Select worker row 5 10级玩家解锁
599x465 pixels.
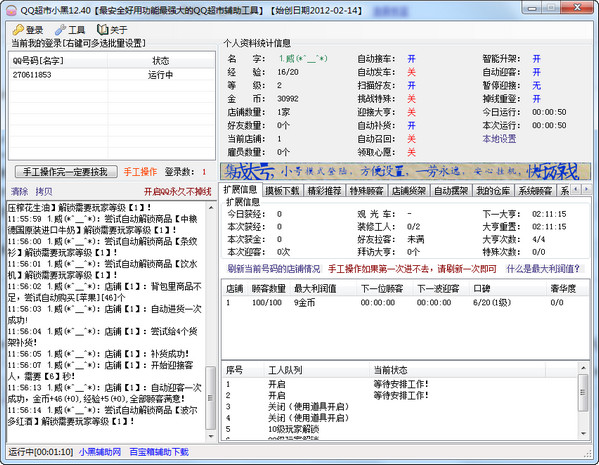[x=401, y=429]
